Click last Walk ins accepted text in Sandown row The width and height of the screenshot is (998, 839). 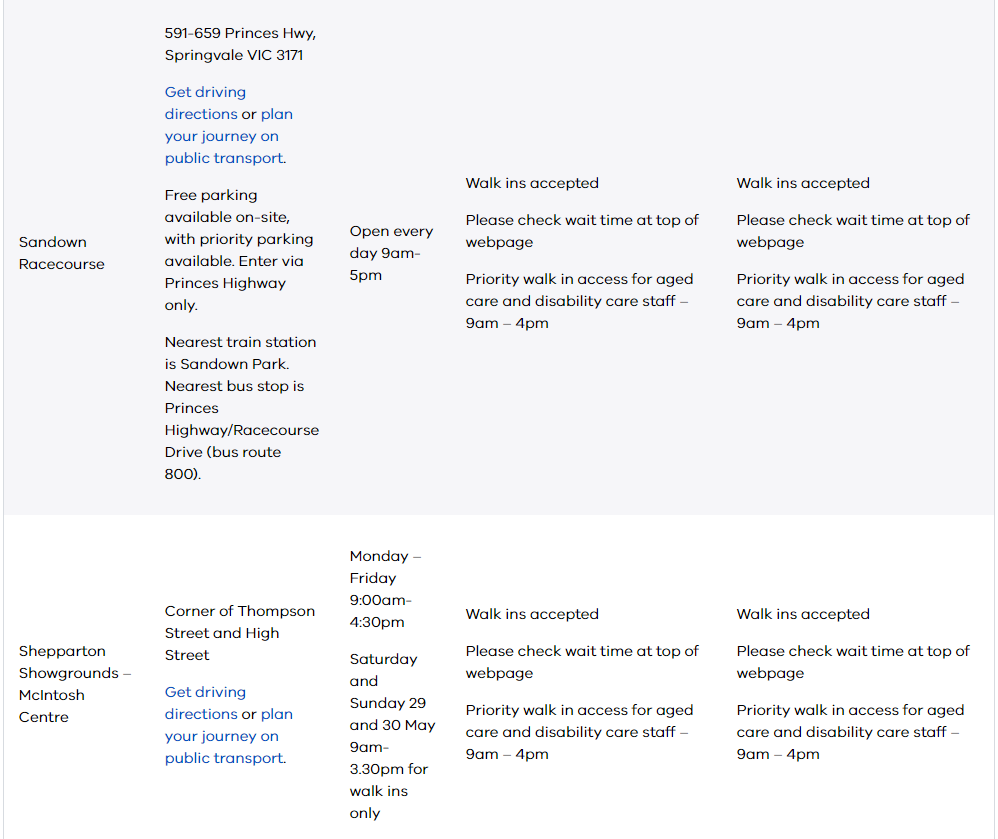coord(803,183)
